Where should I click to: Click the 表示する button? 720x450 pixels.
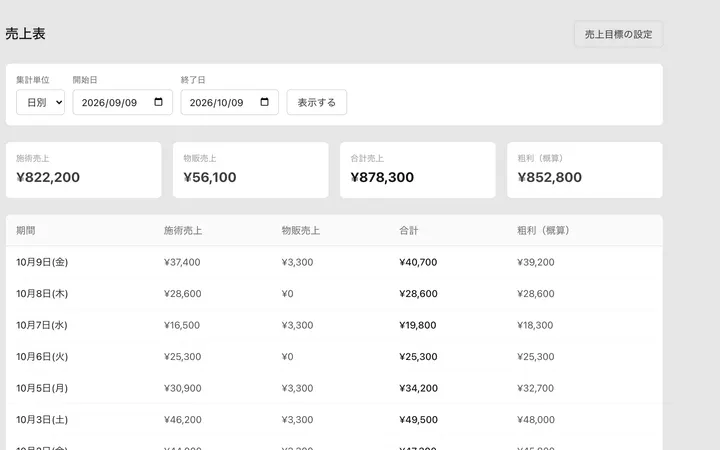(x=317, y=102)
